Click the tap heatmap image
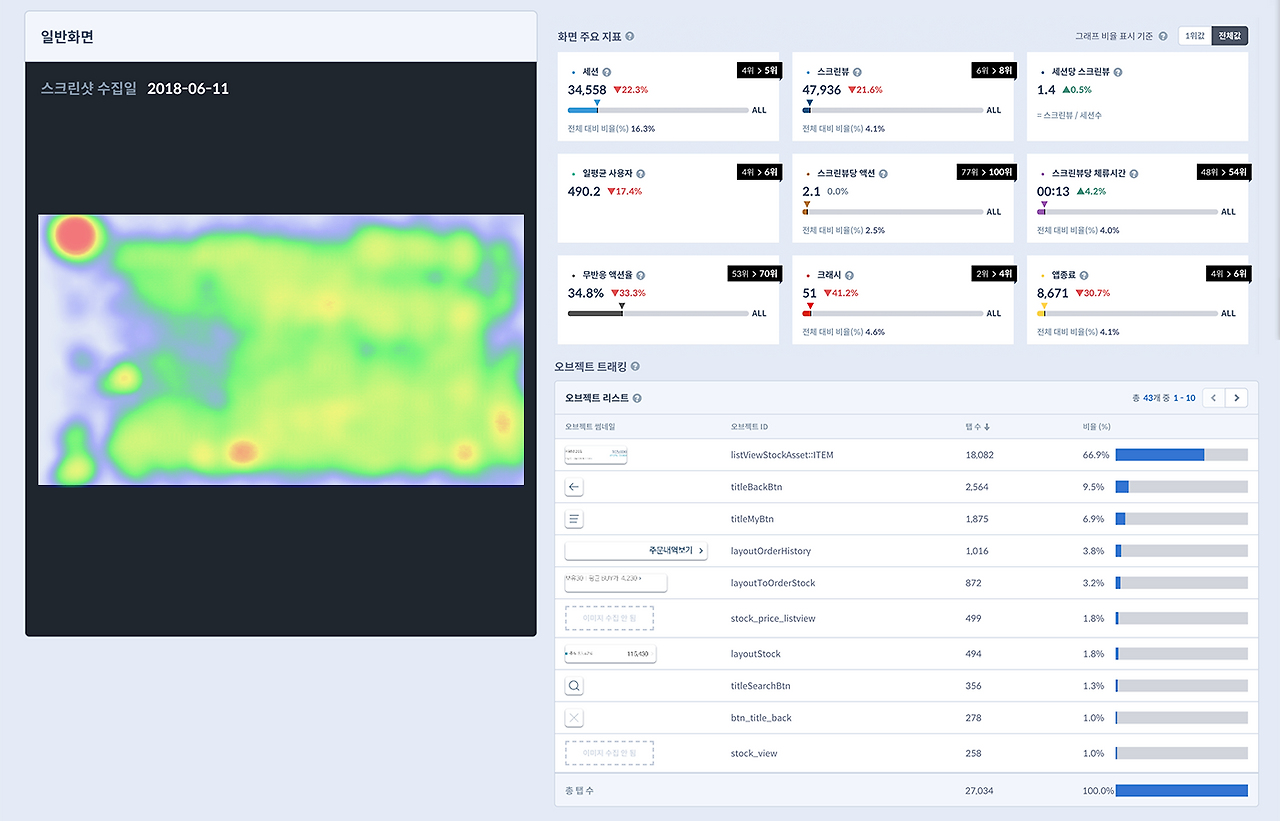This screenshot has height=821, width=1280. tap(281, 350)
